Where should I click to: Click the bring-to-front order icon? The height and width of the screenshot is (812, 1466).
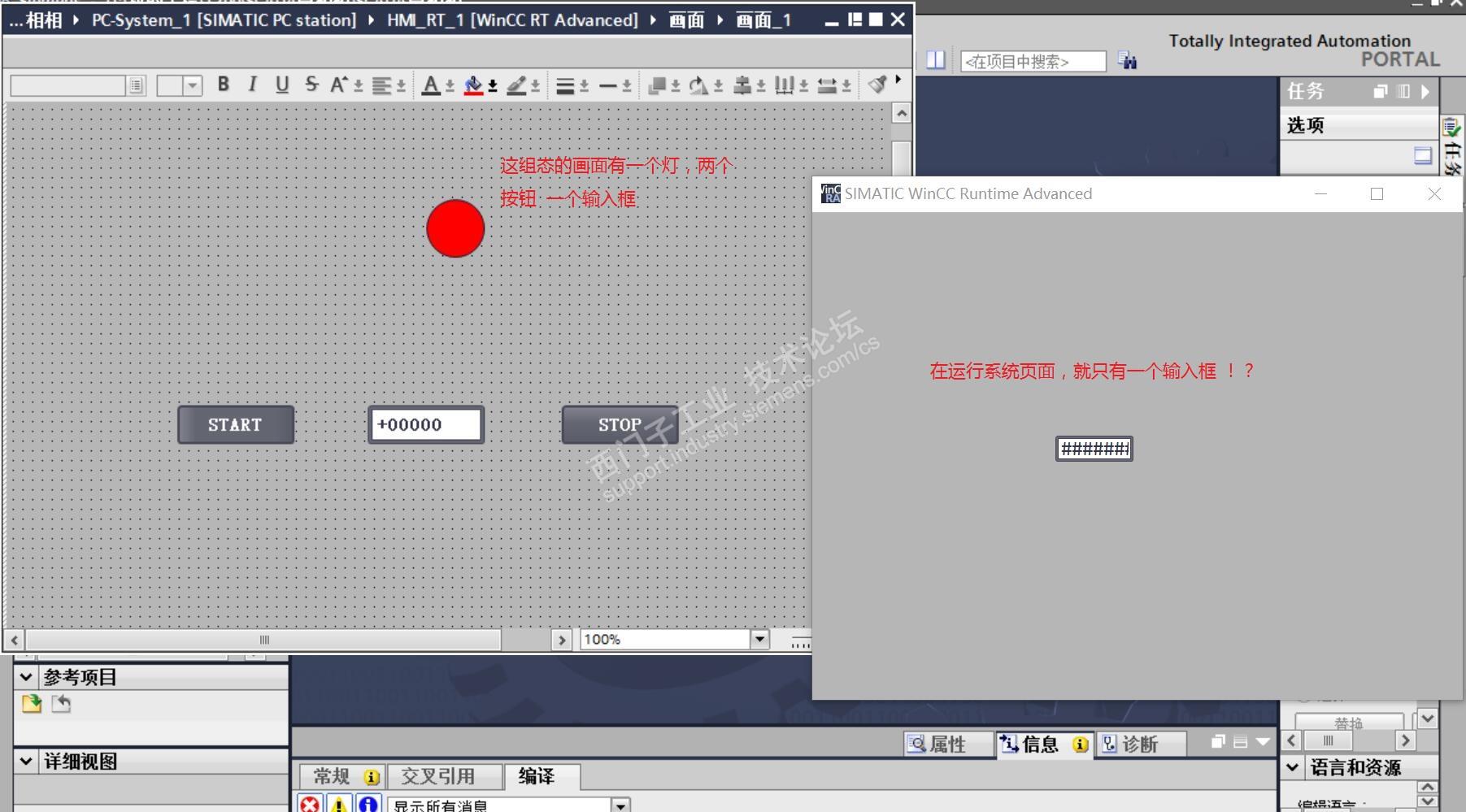pyautogui.click(x=657, y=85)
